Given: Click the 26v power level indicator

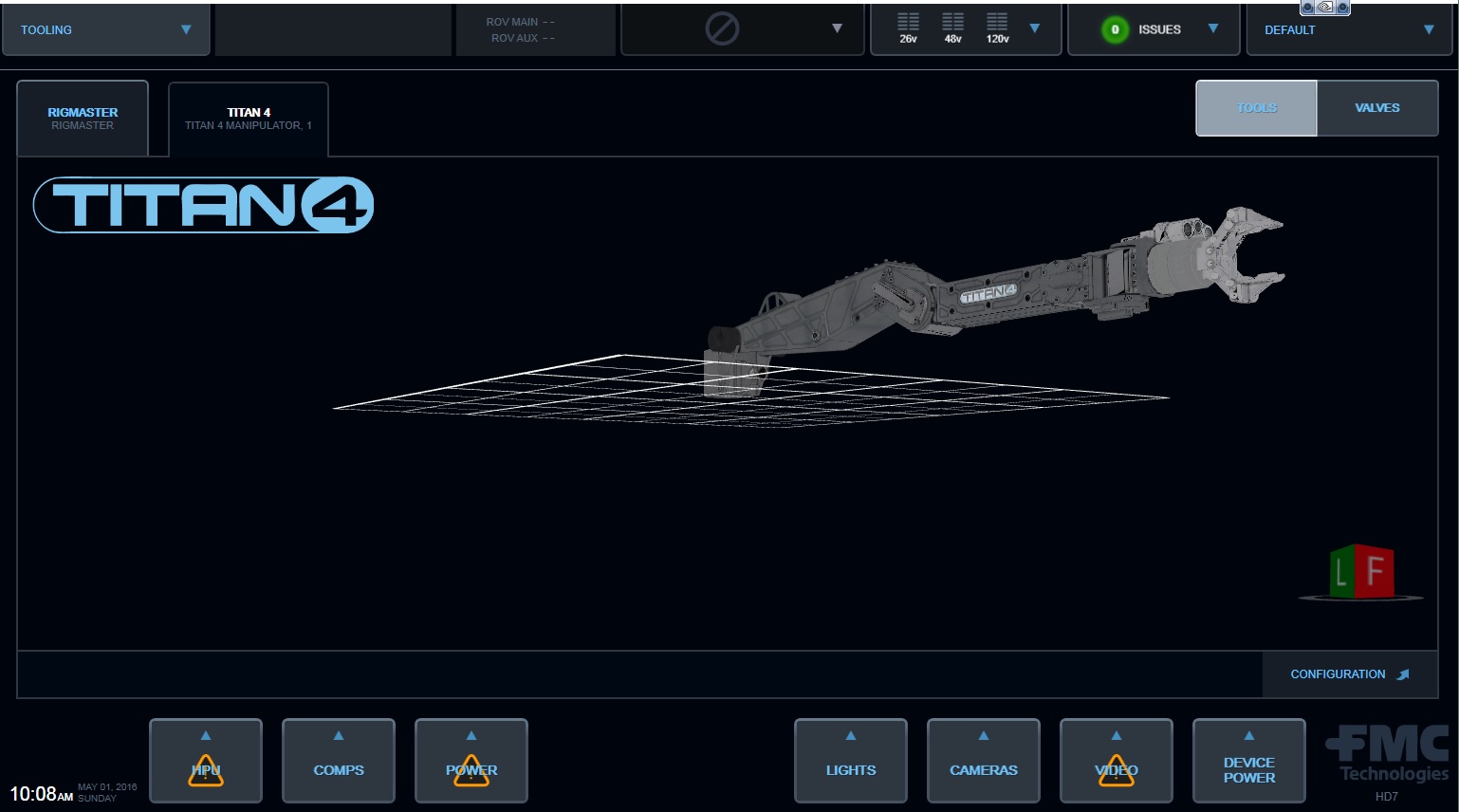Looking at the screenshot, I should click(x=908, y=28).
